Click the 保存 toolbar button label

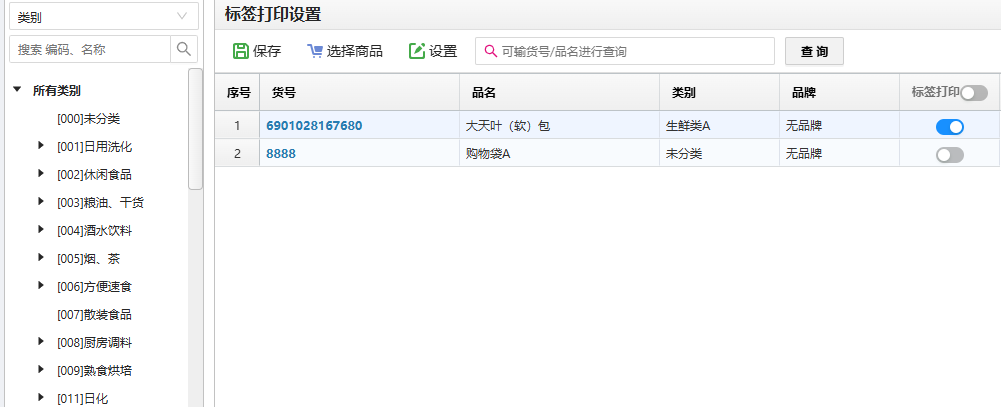pyautogui.click(x=267, y=52)
